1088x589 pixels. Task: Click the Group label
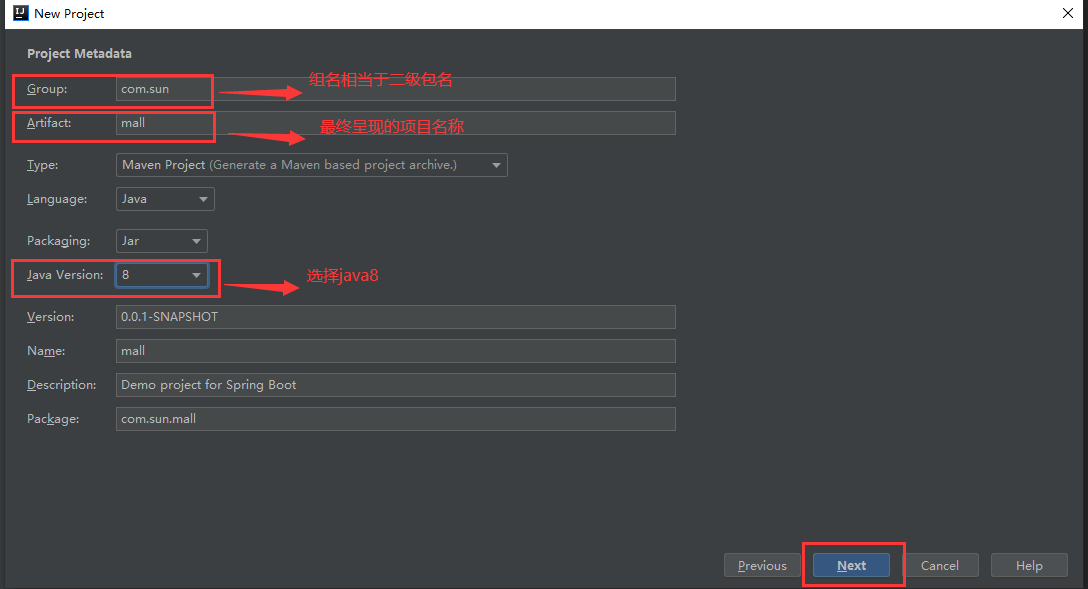[x=47, y=89]
